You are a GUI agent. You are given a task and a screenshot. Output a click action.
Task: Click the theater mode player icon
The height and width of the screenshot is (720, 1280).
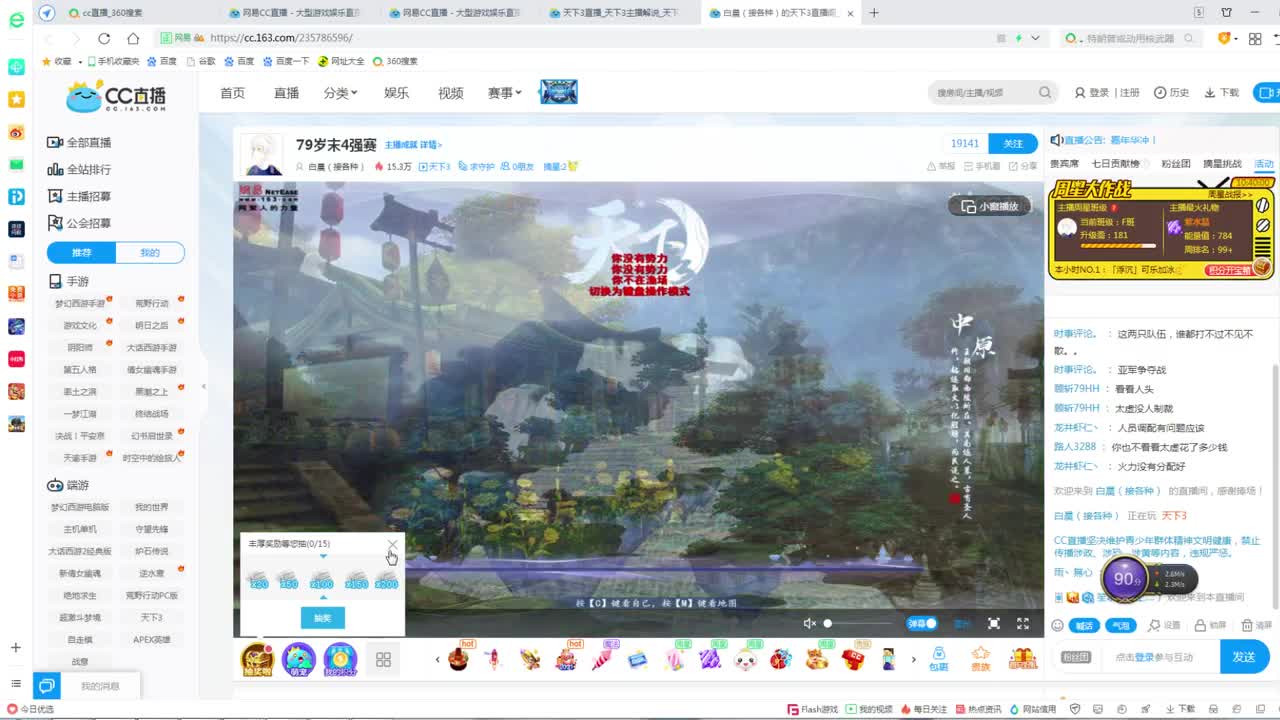click(x=993, y=623)
